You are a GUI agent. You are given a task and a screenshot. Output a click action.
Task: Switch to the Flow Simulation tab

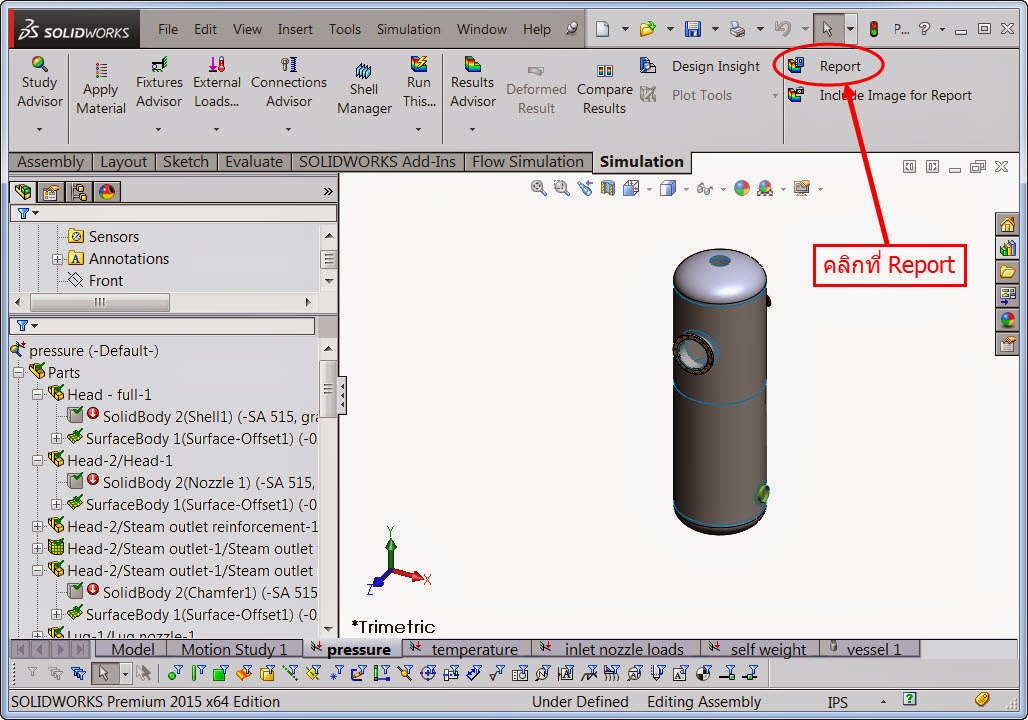point(528,162)
